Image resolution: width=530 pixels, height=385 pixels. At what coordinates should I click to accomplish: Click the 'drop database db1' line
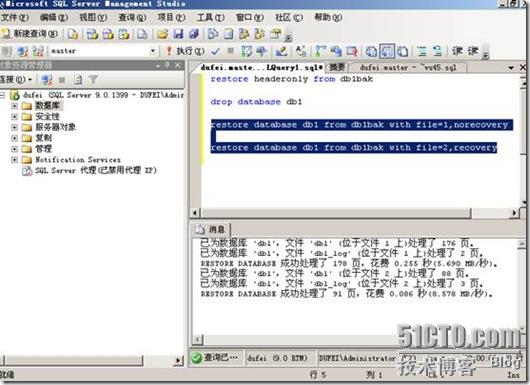point(256,102)
